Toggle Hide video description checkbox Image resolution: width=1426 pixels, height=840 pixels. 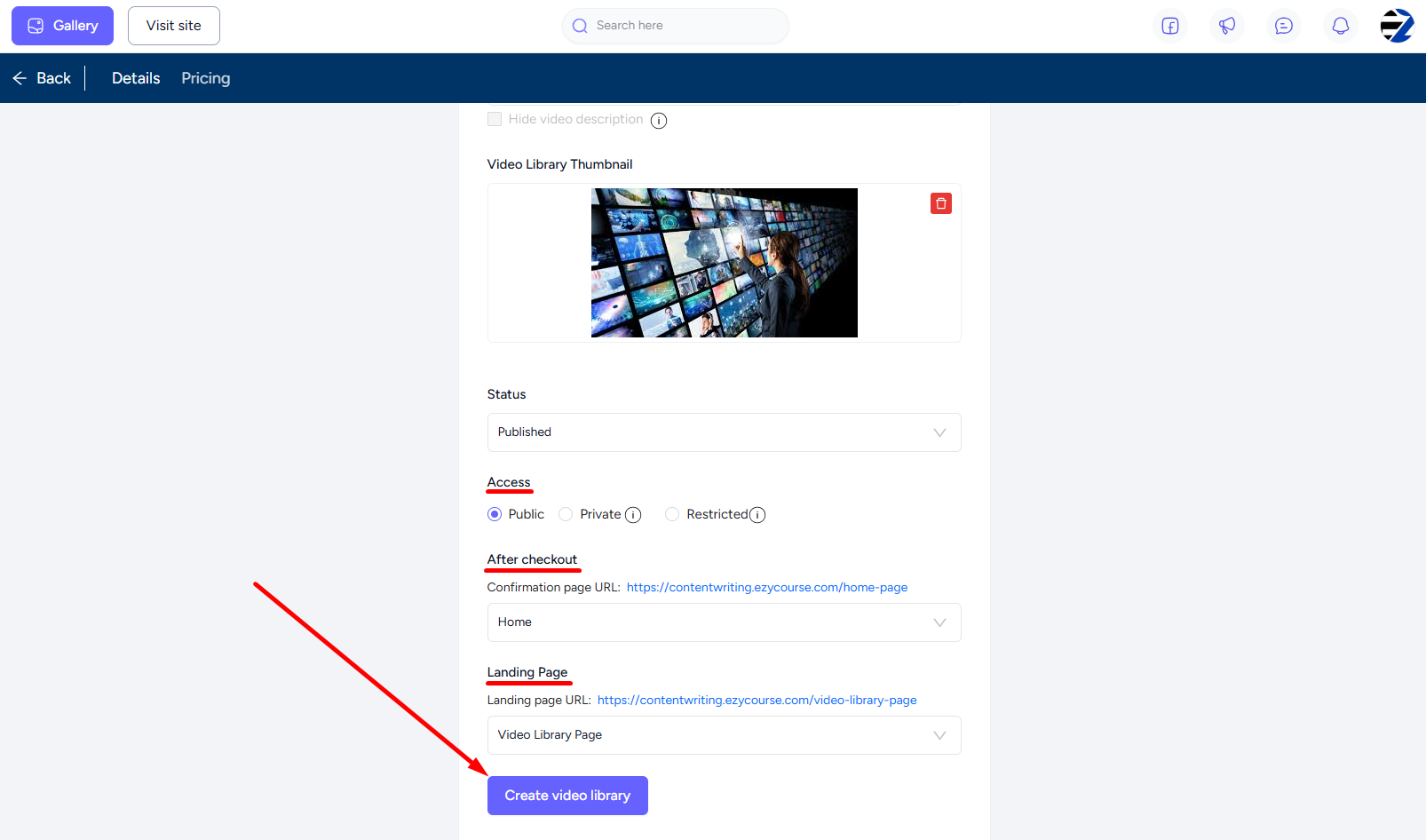point(495,119)
